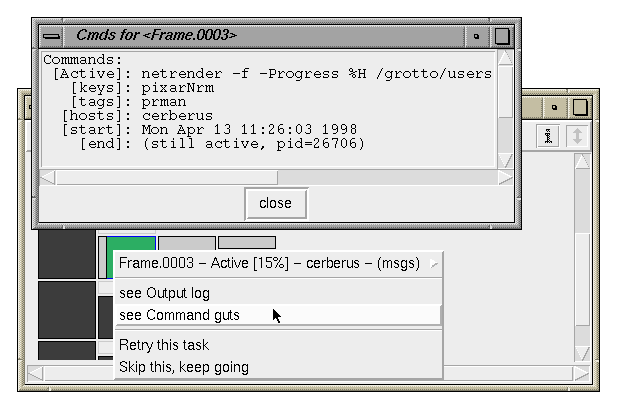618x408 pixels.
Task: Expand the Frame.0003 submenu arrow
Action: 434,263
